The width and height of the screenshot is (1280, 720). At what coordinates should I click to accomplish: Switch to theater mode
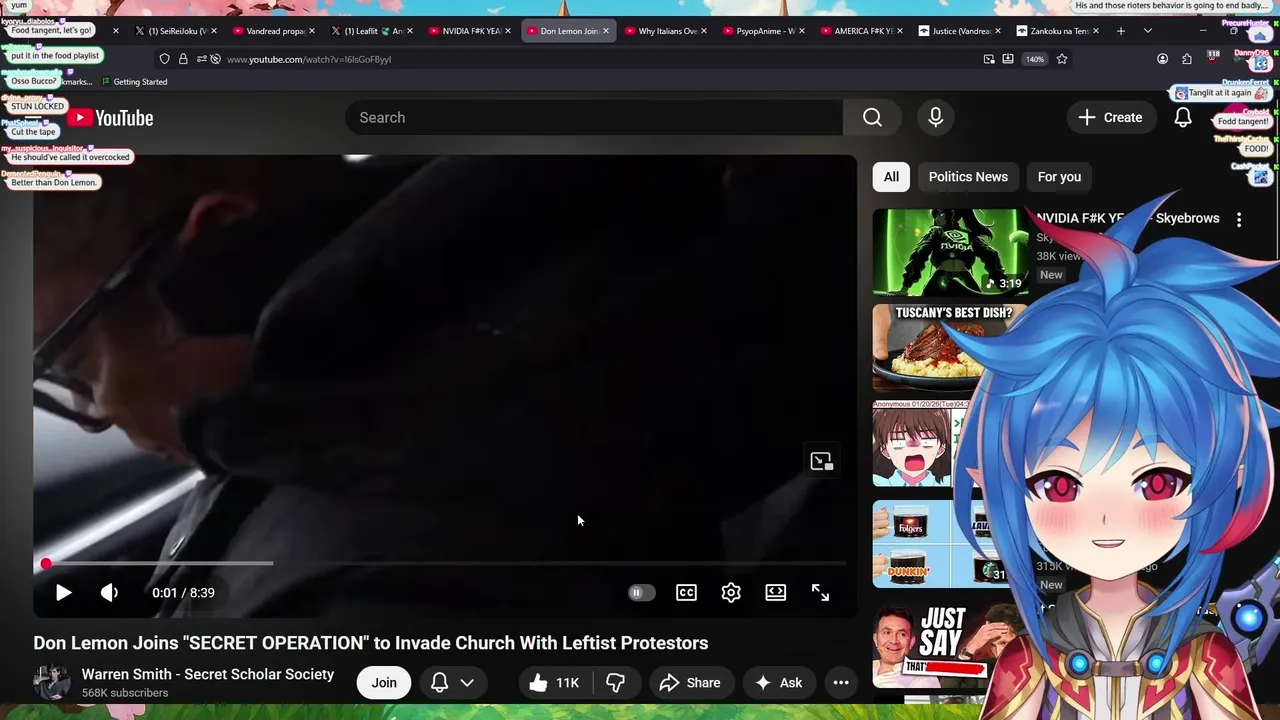click(776, 593)
